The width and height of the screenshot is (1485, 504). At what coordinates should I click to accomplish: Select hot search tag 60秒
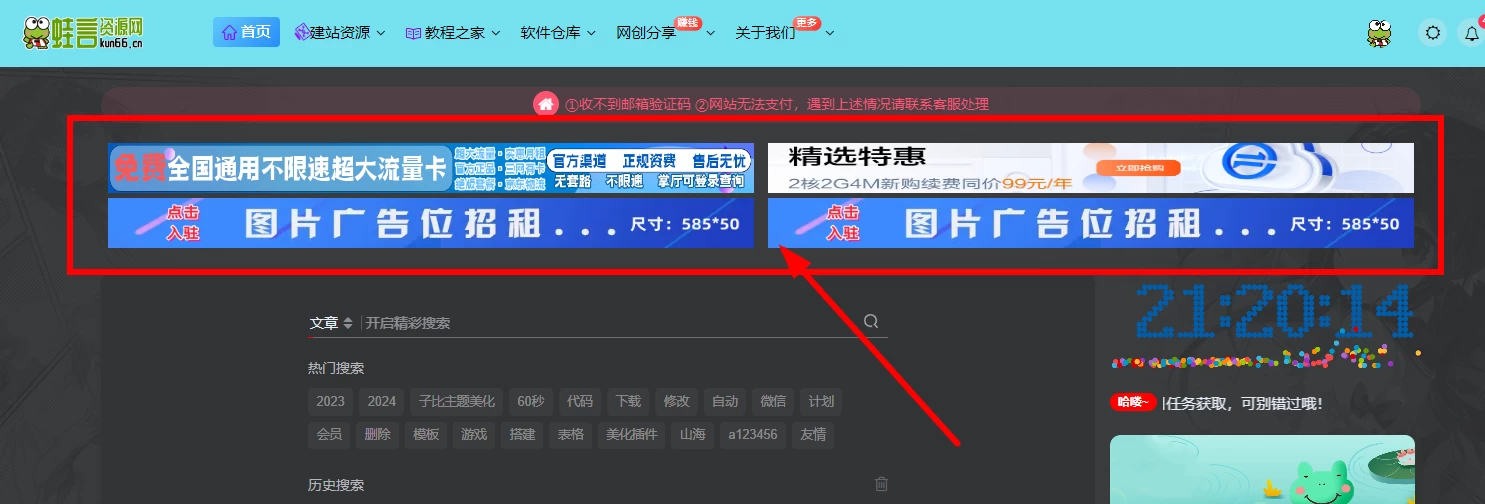531,402
